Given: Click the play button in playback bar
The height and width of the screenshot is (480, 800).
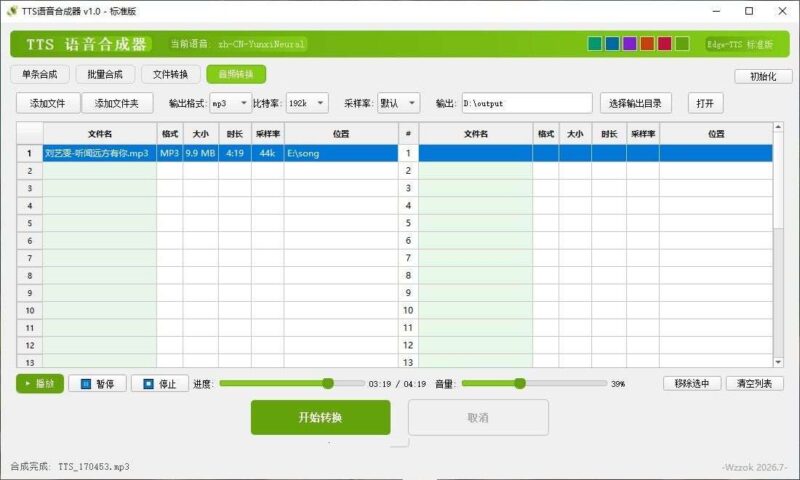Looking at the screenshot, I should pos(40,384).
